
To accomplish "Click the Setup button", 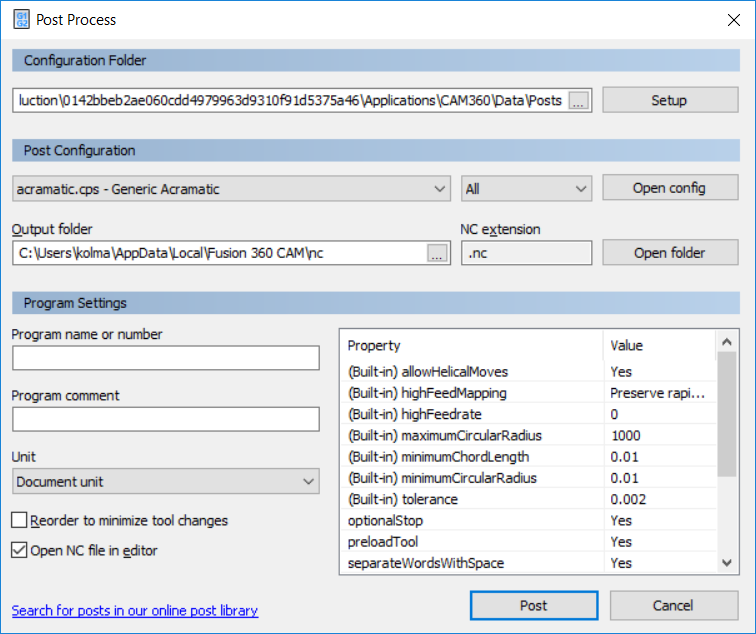I will 669,100.
